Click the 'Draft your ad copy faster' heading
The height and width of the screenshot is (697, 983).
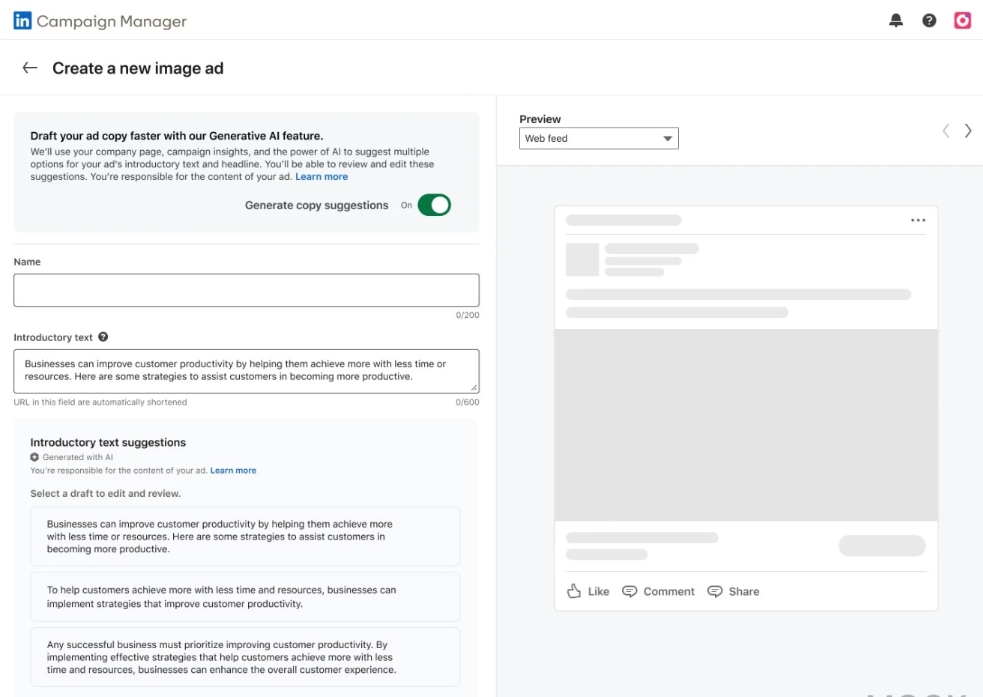[177, 136]
